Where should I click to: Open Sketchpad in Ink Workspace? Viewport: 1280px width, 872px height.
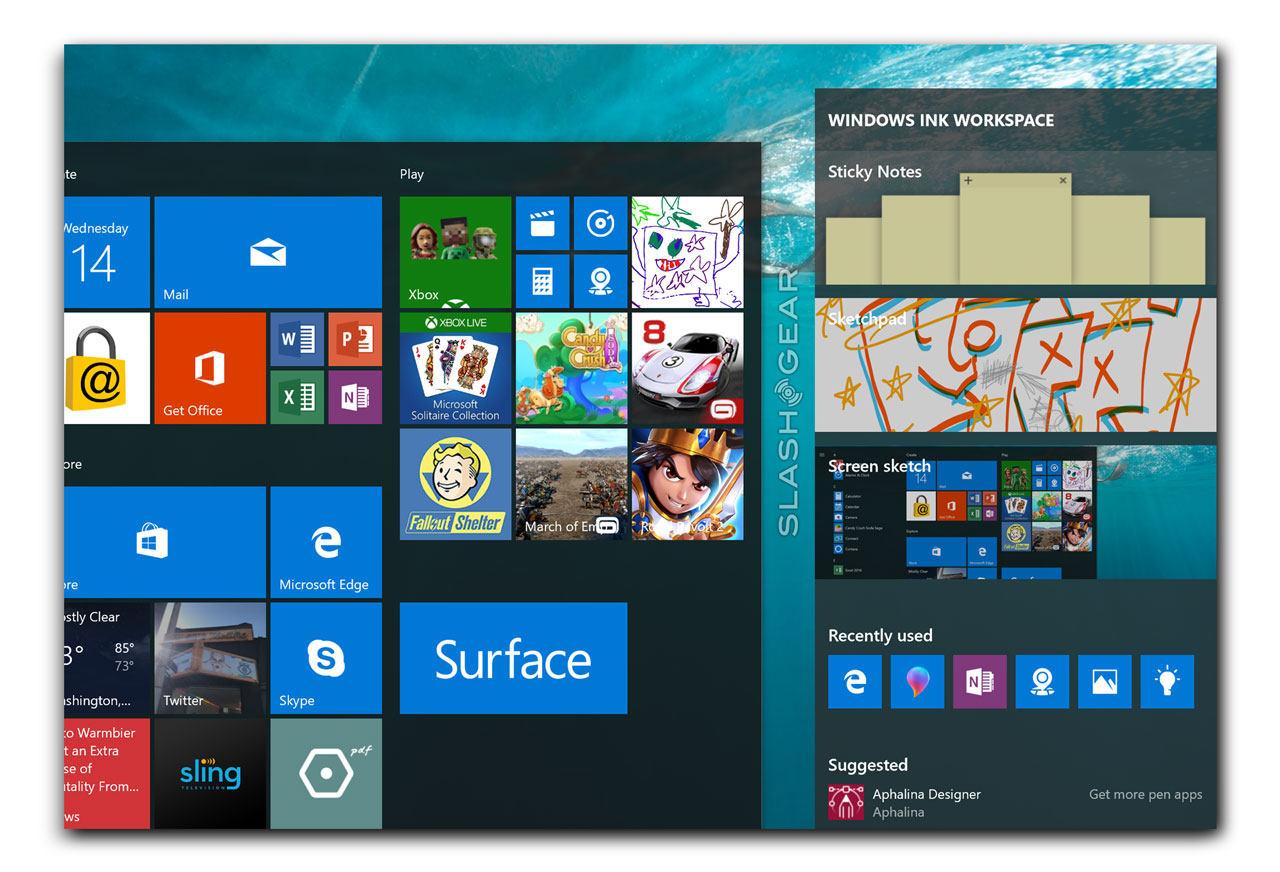coord(1016,365)
